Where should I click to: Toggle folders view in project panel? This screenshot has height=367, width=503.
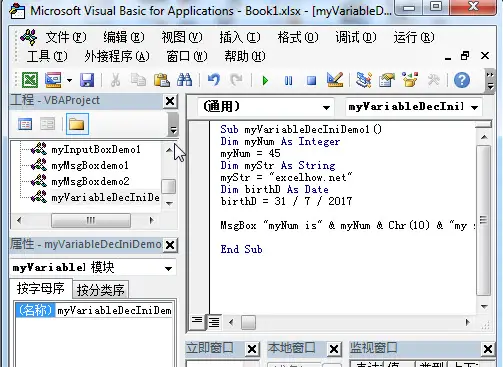point(77,124)
